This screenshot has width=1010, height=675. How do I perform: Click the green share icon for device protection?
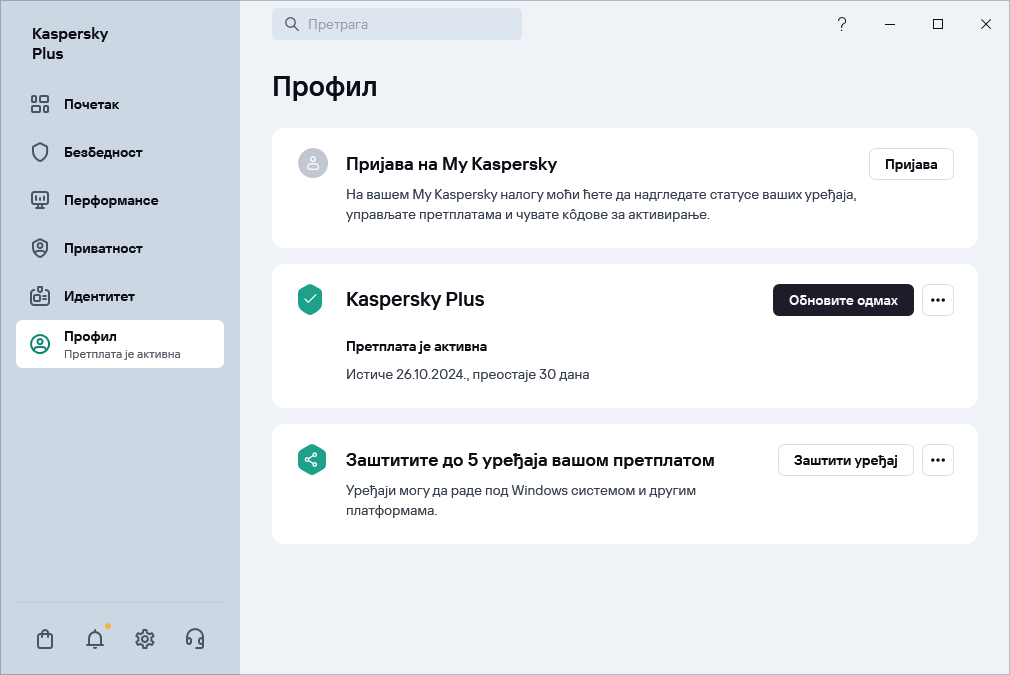[311, 459]
